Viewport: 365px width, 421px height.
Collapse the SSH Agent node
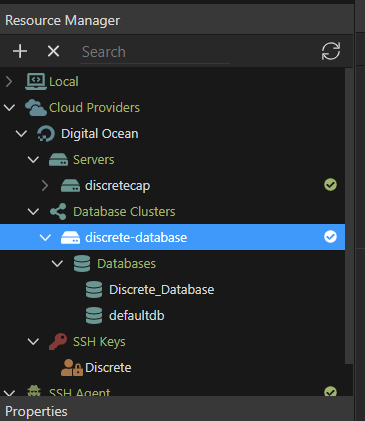(9, 393)
